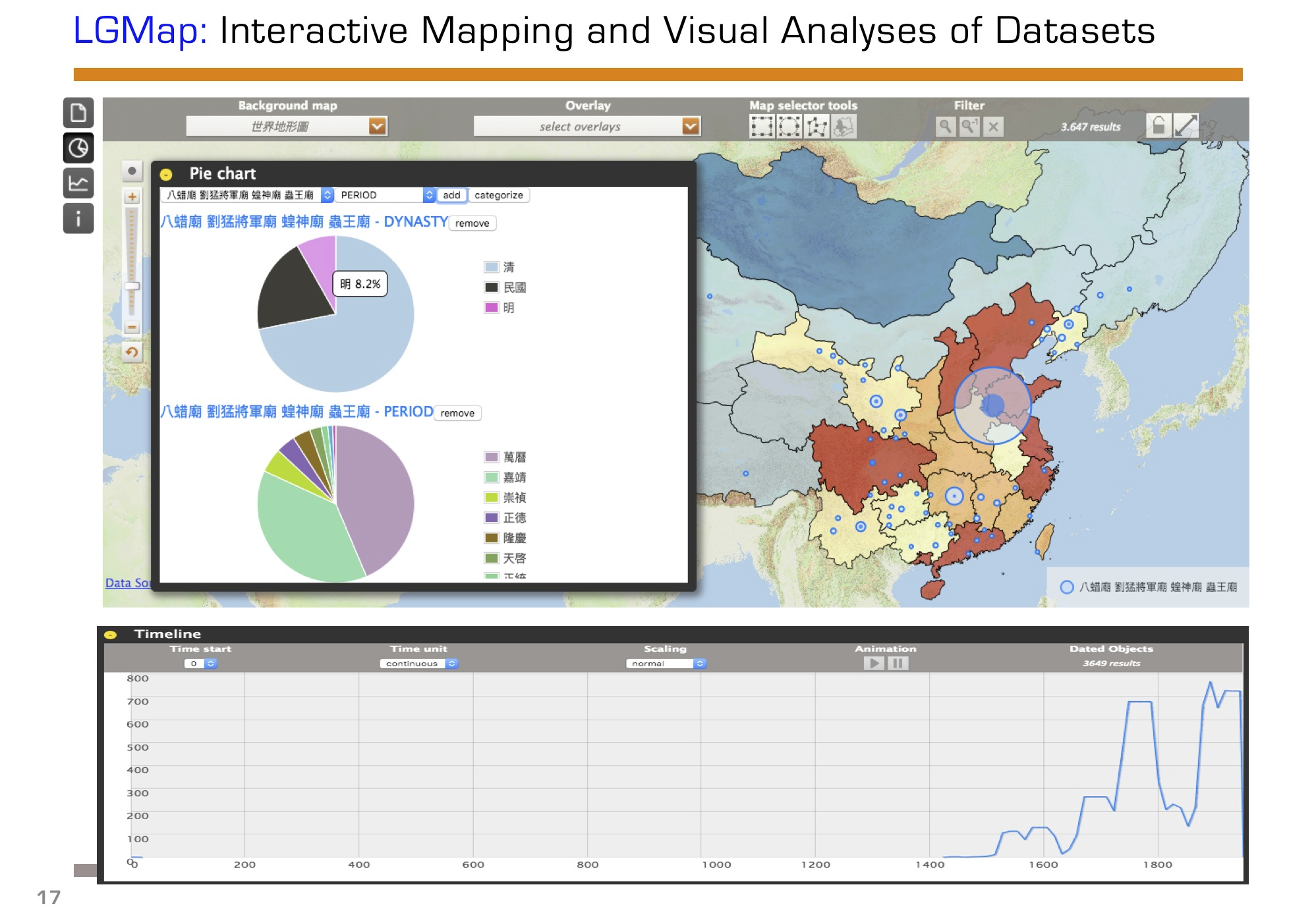Open the document page icon in sidebar
1316x920 pixels.
(78, 113)
